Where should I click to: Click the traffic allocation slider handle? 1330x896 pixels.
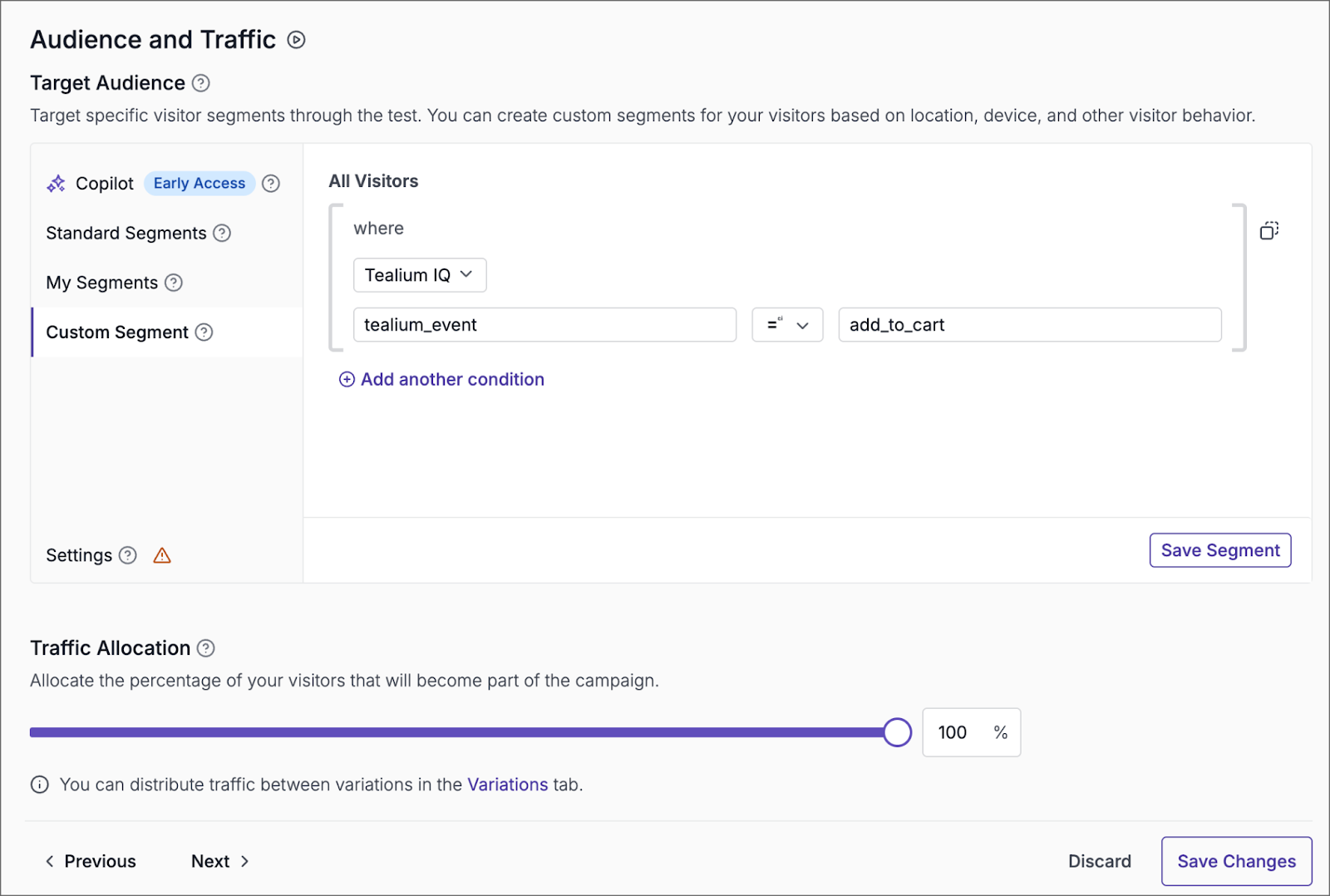pos(897,732)
